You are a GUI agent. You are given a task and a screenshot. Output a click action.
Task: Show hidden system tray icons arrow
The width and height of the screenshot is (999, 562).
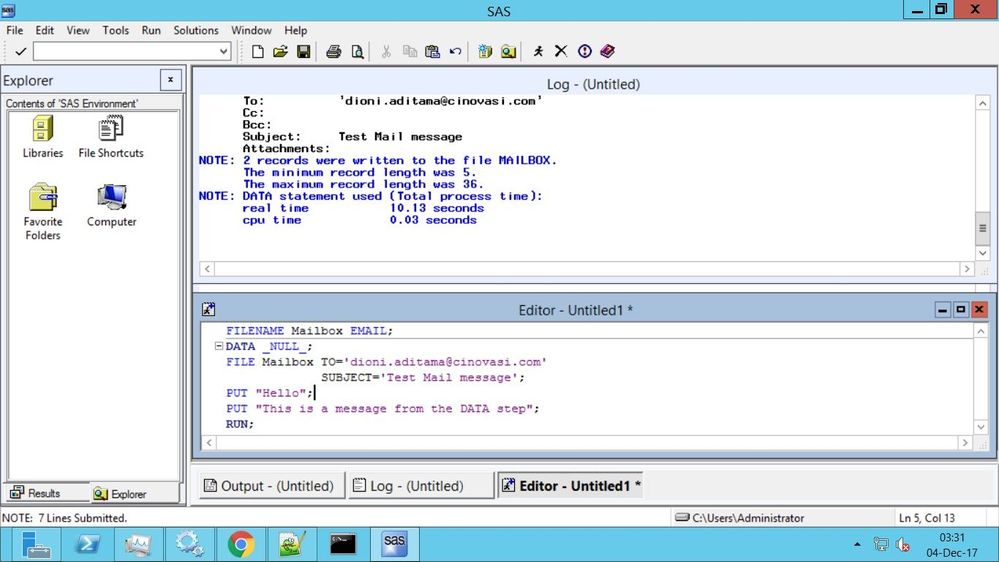856,545
